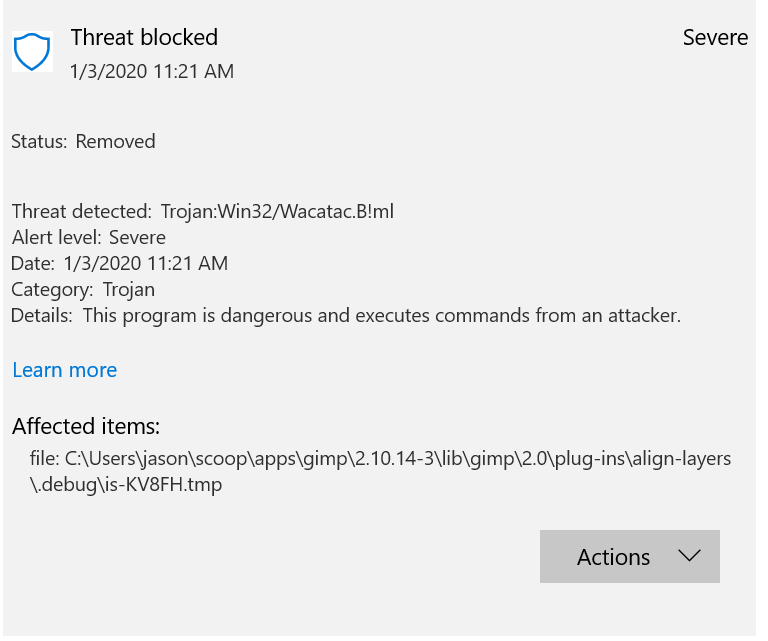Click the Alert level: Severe line
This screenshot has height=641, width=768.
[x=89, y=238]
